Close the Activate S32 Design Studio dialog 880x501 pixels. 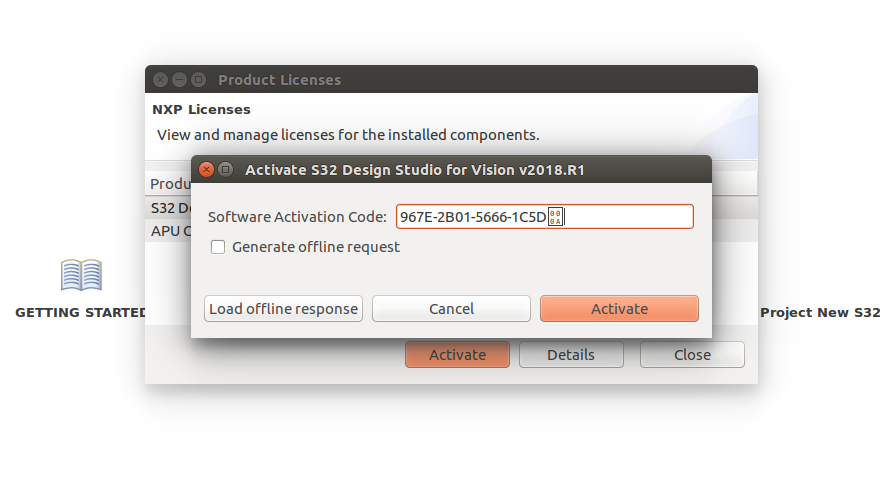(207, 169)
